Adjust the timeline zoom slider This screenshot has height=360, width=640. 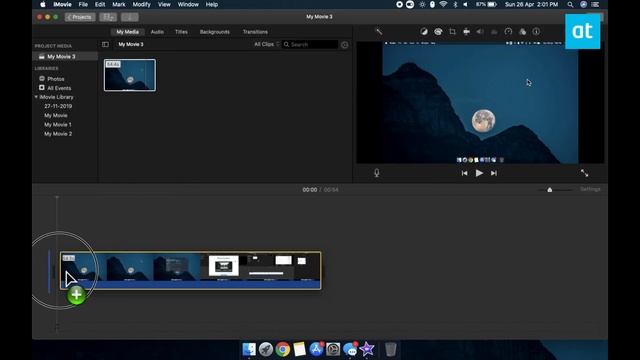click(549, 190)
